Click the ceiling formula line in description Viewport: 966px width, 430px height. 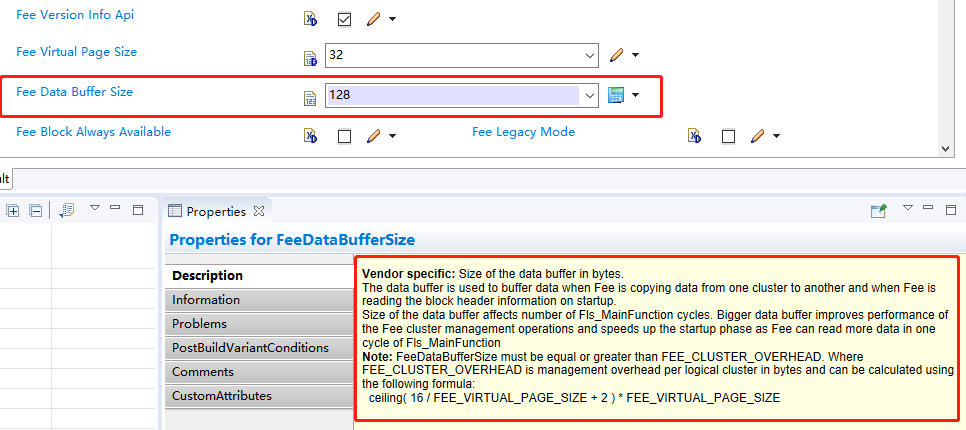point(574,398)
